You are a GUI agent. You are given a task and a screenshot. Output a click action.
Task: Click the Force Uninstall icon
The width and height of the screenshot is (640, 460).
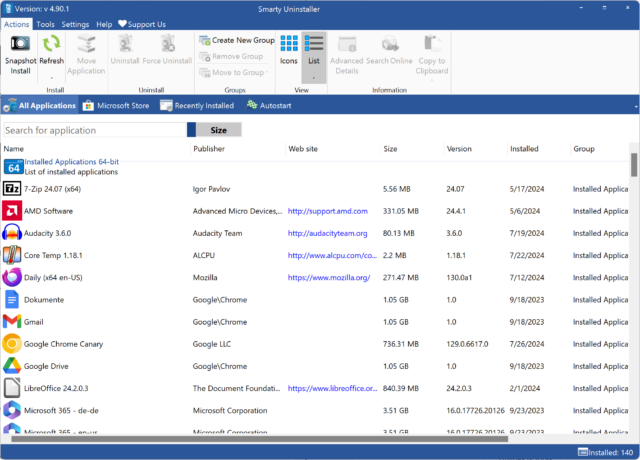[167, 44]
